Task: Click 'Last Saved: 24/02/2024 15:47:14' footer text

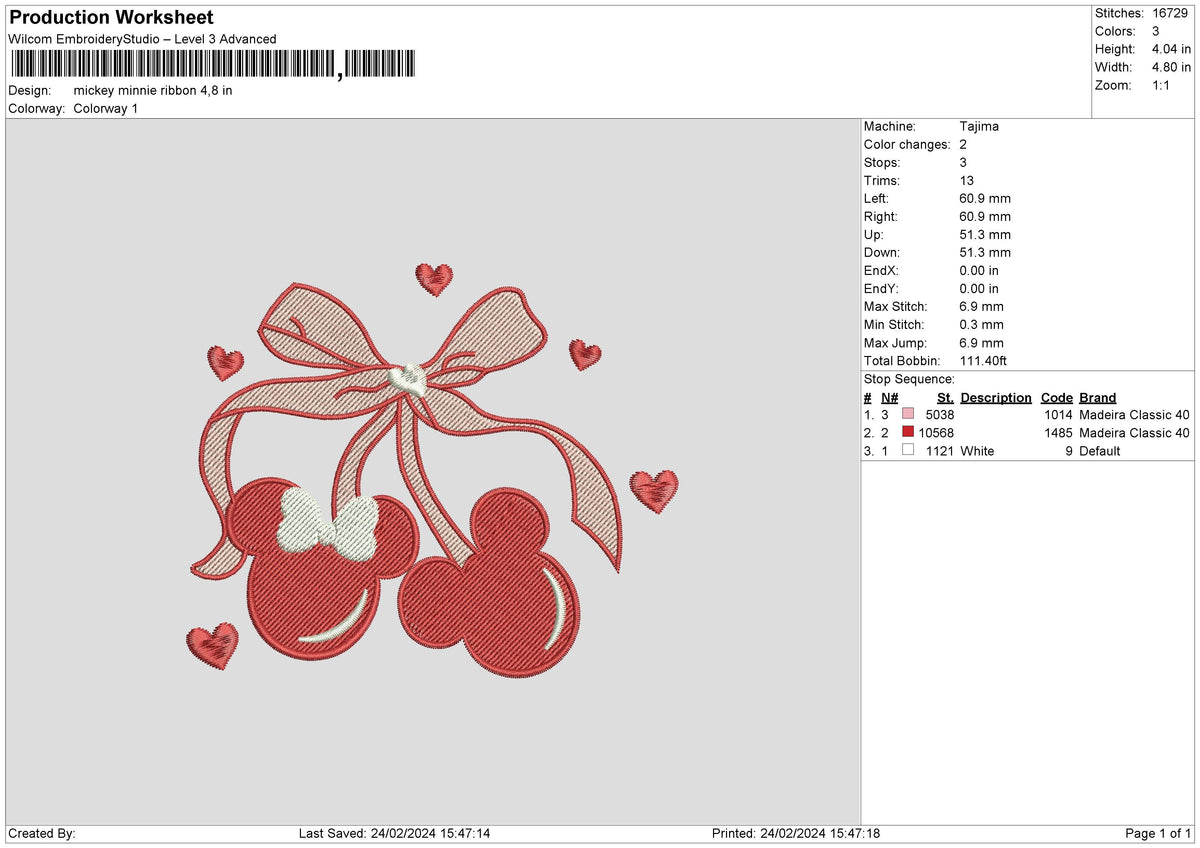Action: [394, 833]
